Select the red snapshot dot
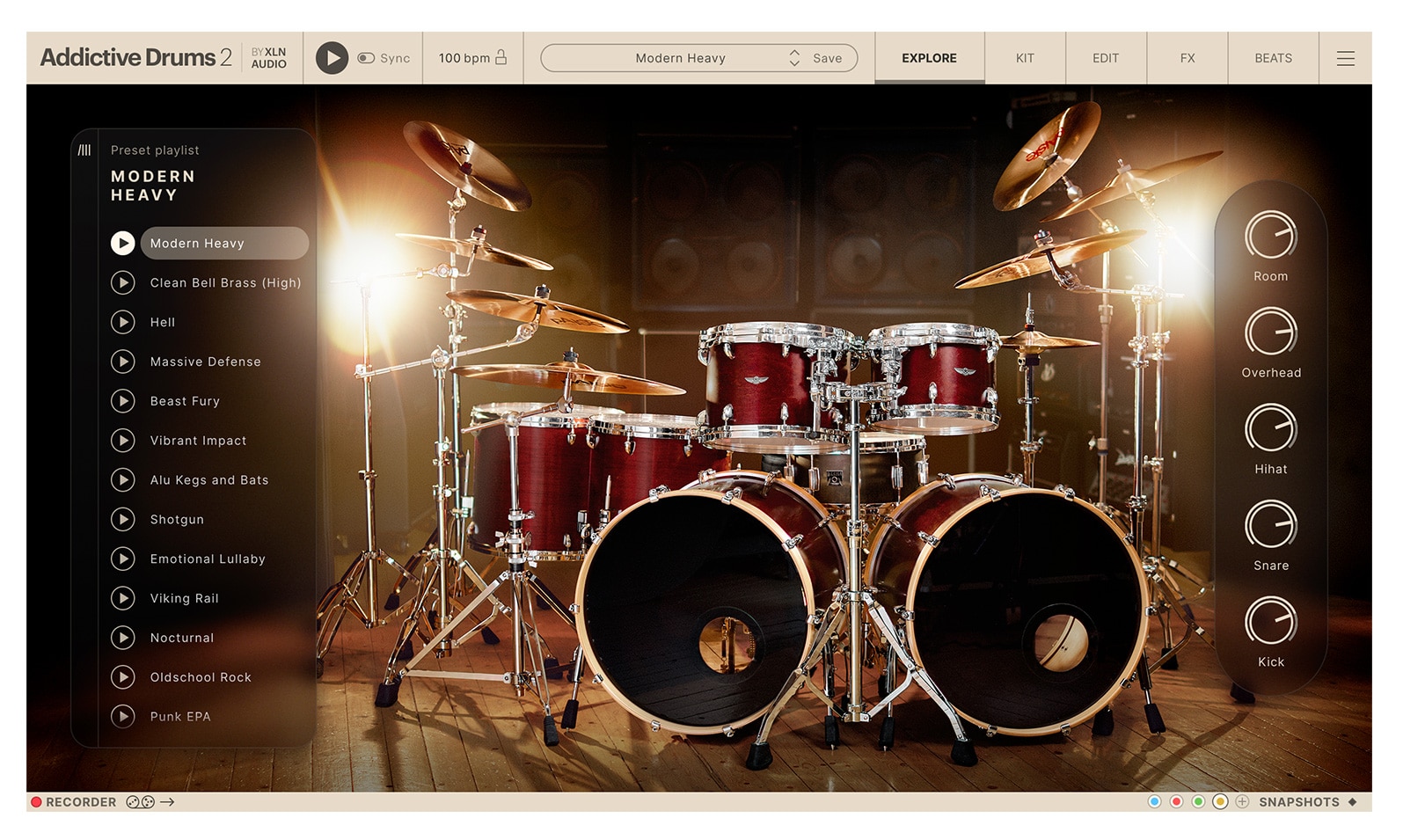 click(1176, 801)
